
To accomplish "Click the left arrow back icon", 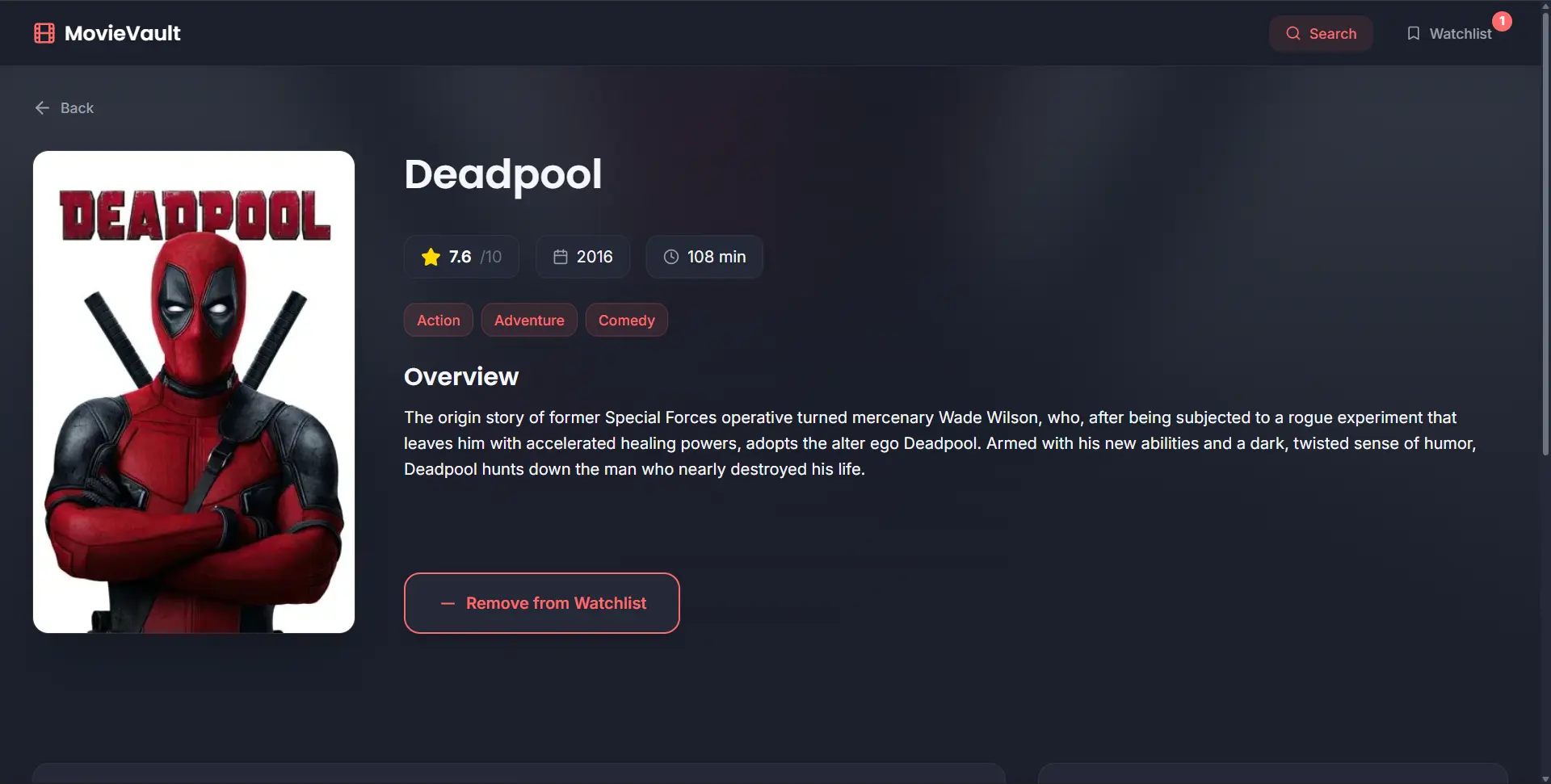I will pyautogui.click(x=42, y=108).
